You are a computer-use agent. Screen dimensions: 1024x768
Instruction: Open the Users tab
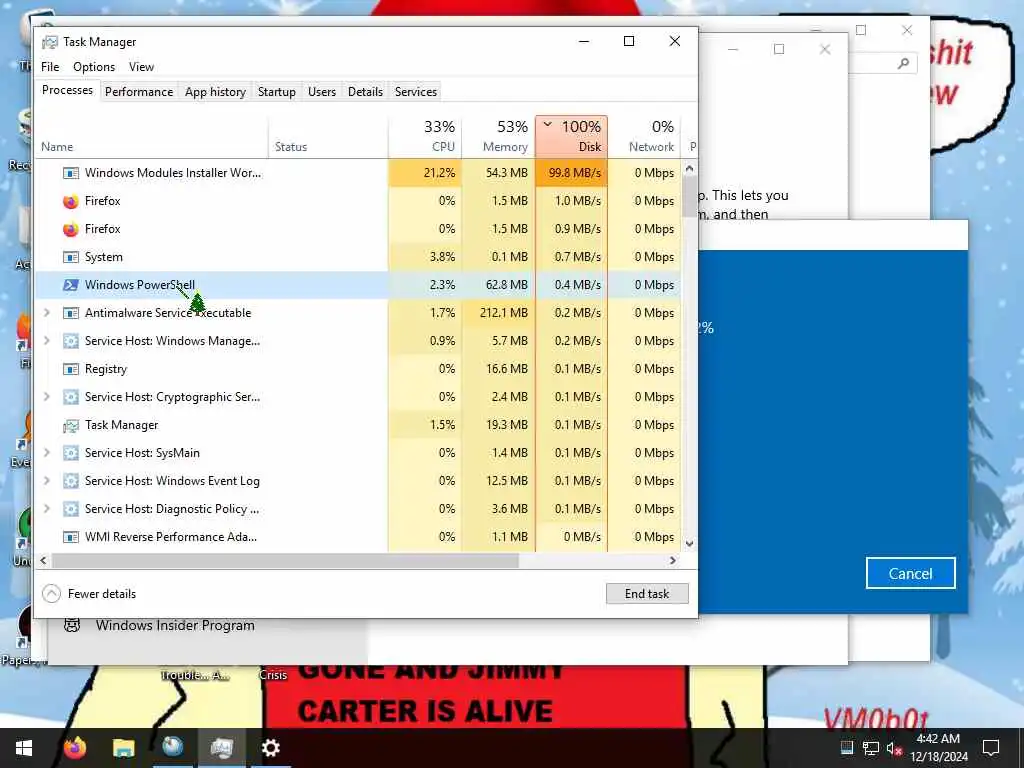point(322,92)
